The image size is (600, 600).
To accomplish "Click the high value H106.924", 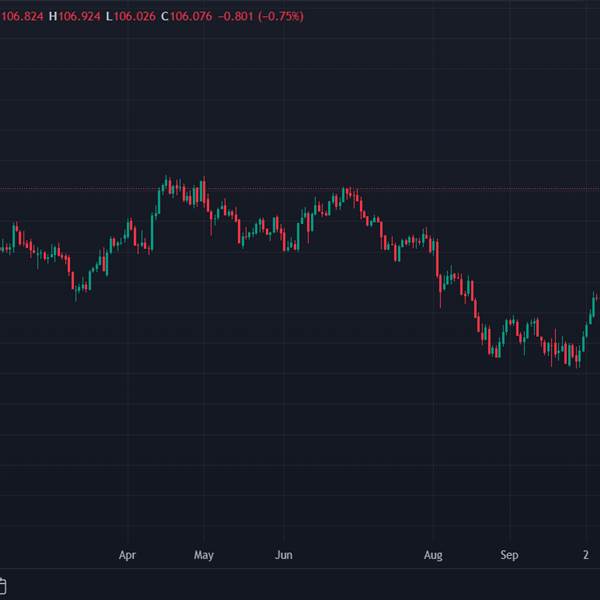I will tap(75, 16).
